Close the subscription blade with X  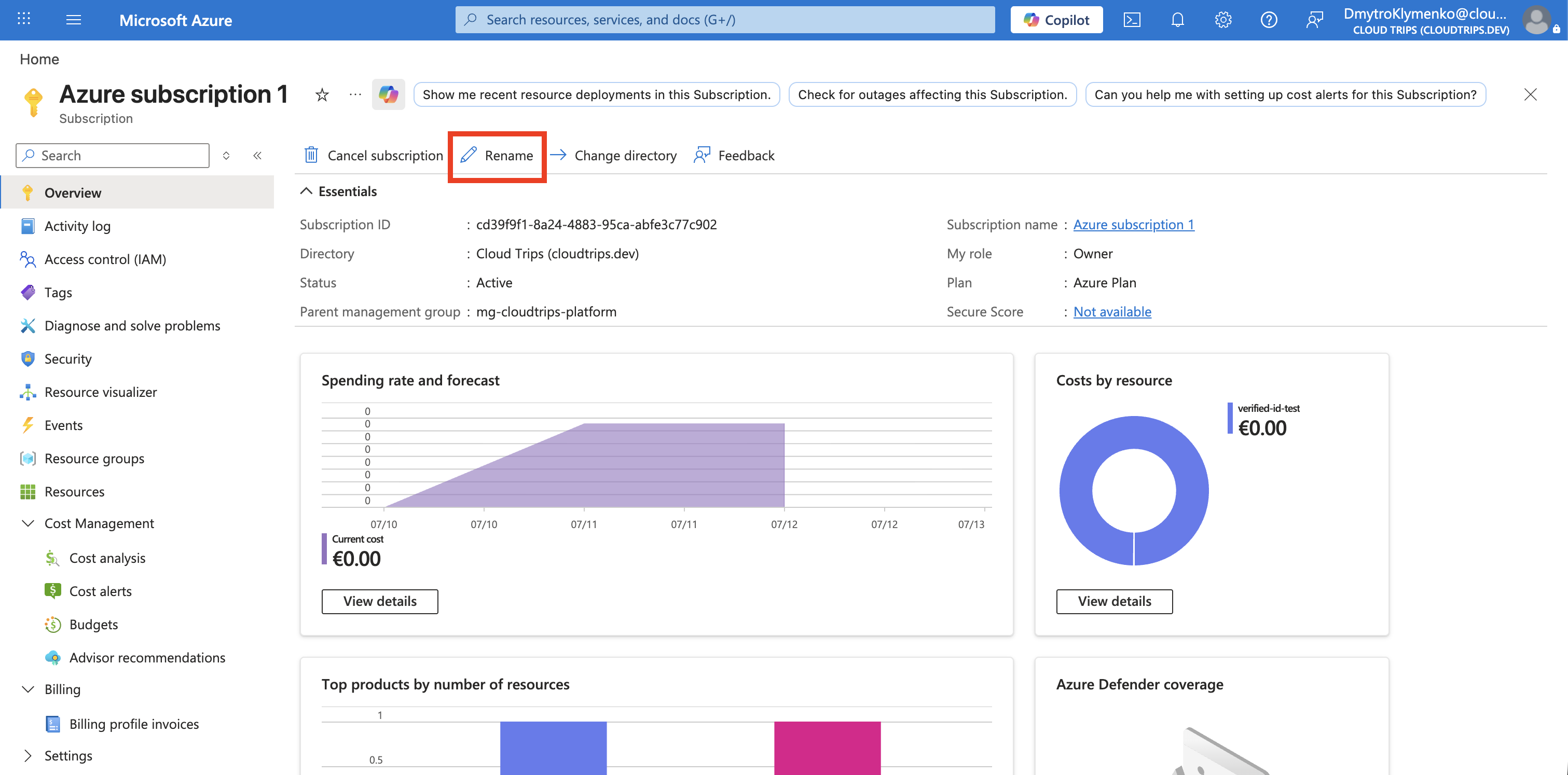click(x=1530, y=94)
